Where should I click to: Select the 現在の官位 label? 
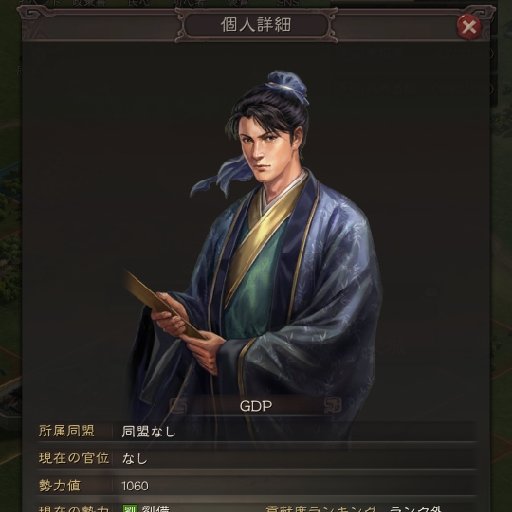tap(74, 458)
